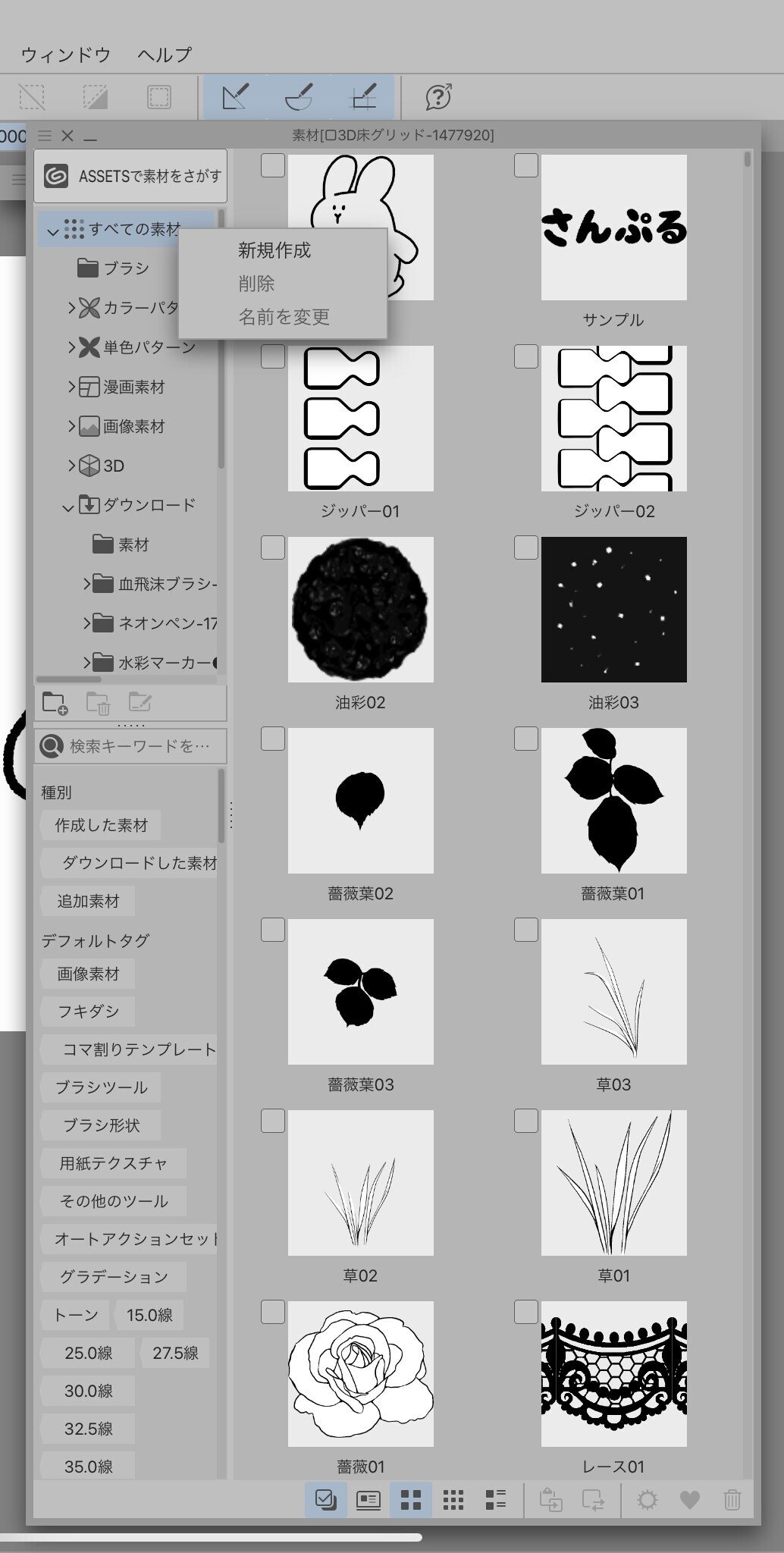The image size is (784, 1553).
Task: Open the material panel hamburger menu
Action: 45,136
